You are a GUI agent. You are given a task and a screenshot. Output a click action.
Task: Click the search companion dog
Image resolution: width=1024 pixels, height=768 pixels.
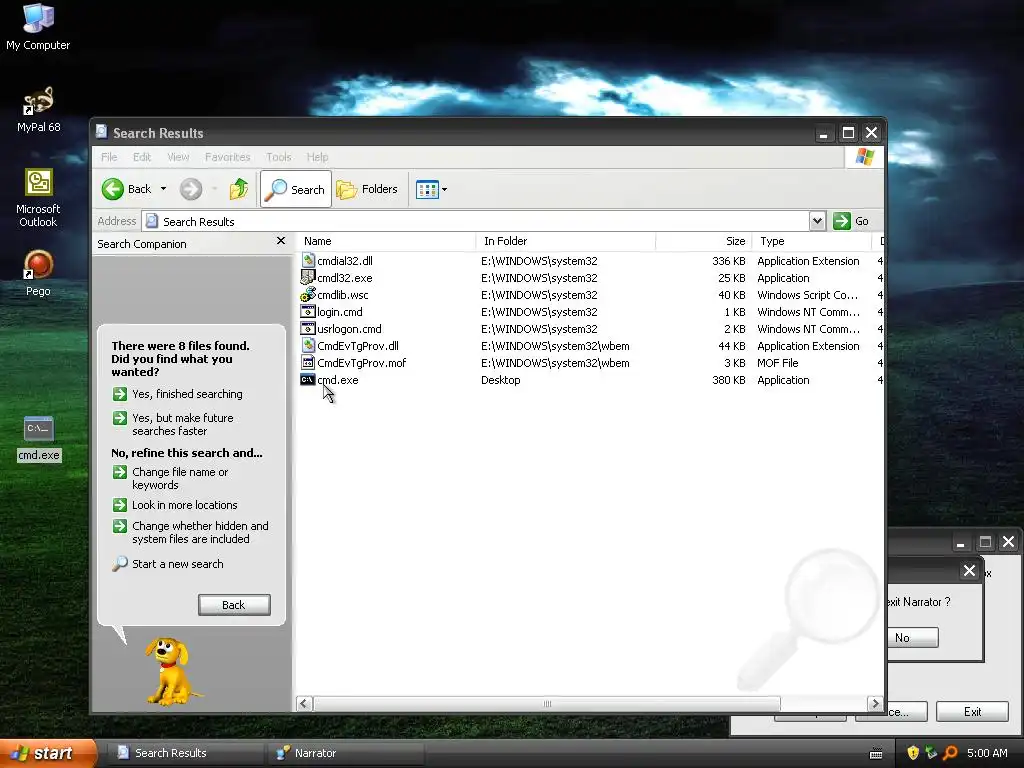click(x=171, y=671)
